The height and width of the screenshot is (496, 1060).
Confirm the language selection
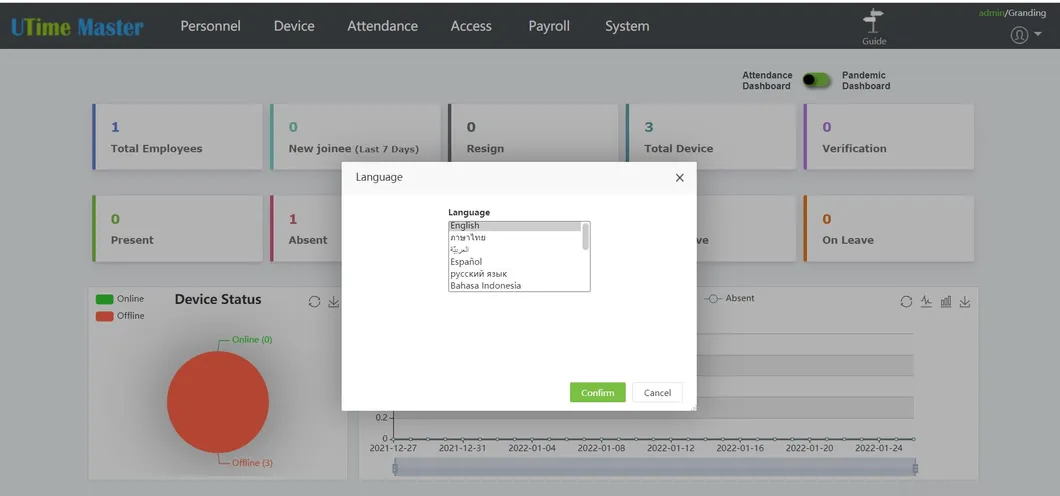tap(597, 392)
